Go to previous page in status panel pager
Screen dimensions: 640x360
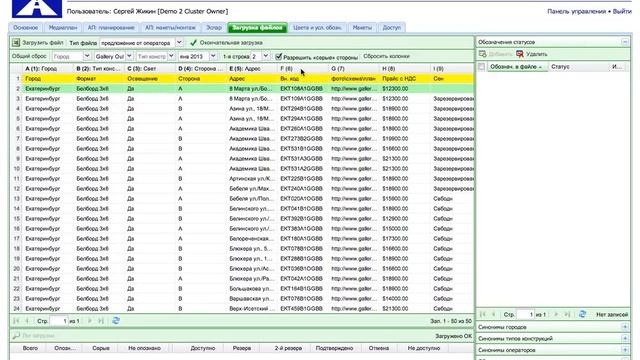[x=494, y=314]
